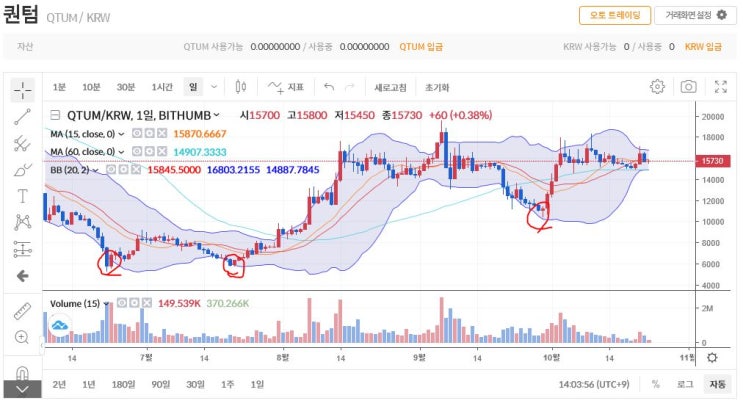Switch to 30분 interval
743x406 pixels.
coord(126,87)
